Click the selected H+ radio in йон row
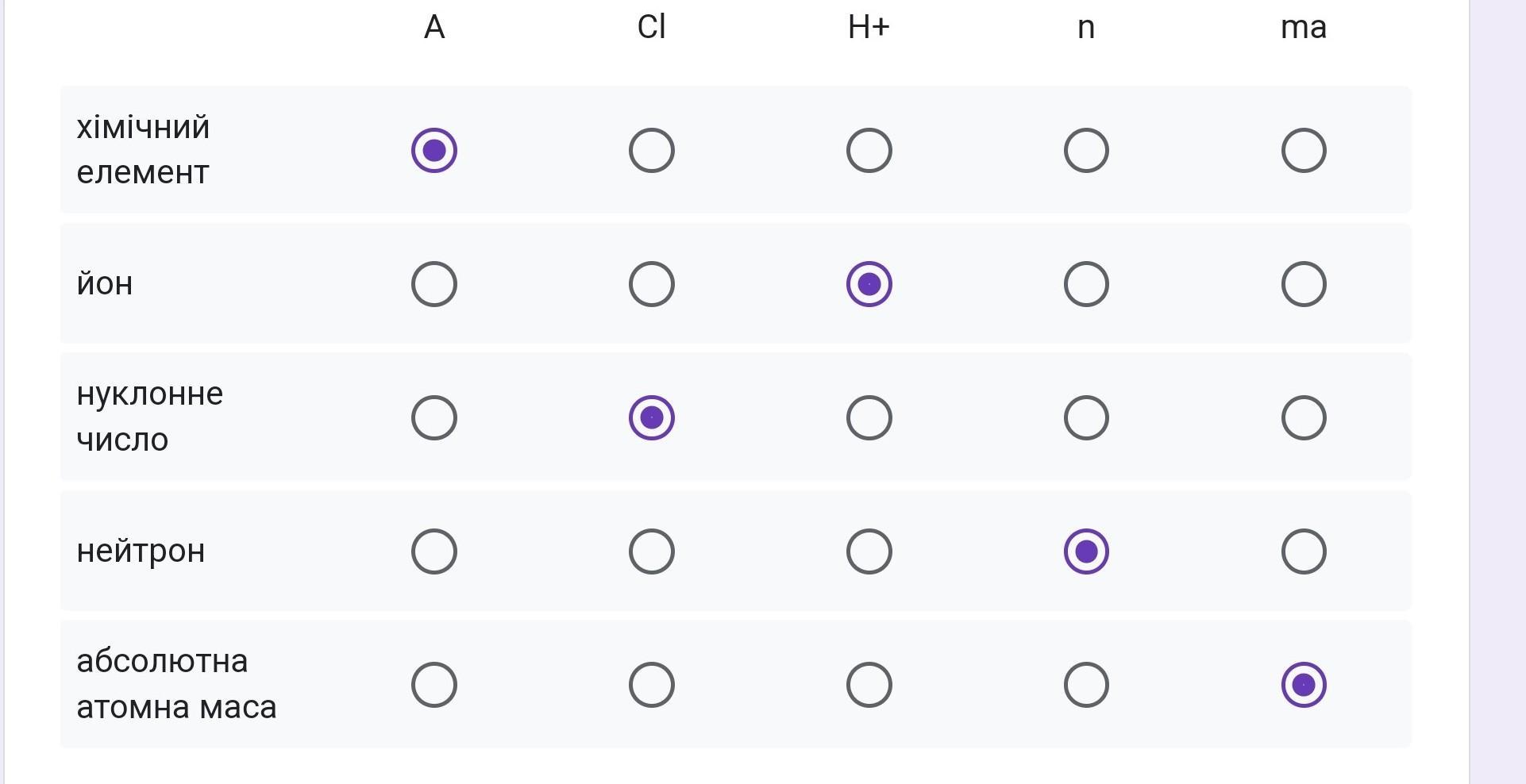 (869, 284)
